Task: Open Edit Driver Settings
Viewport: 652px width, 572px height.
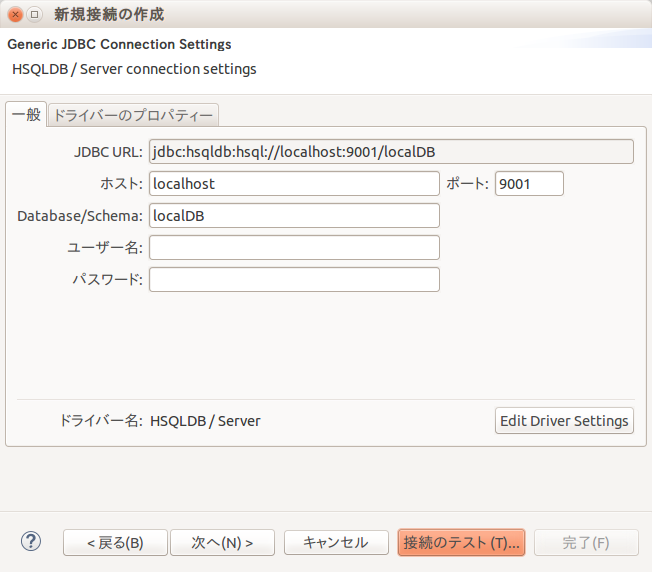Action: pyautogui.click(x=564, y=421)
